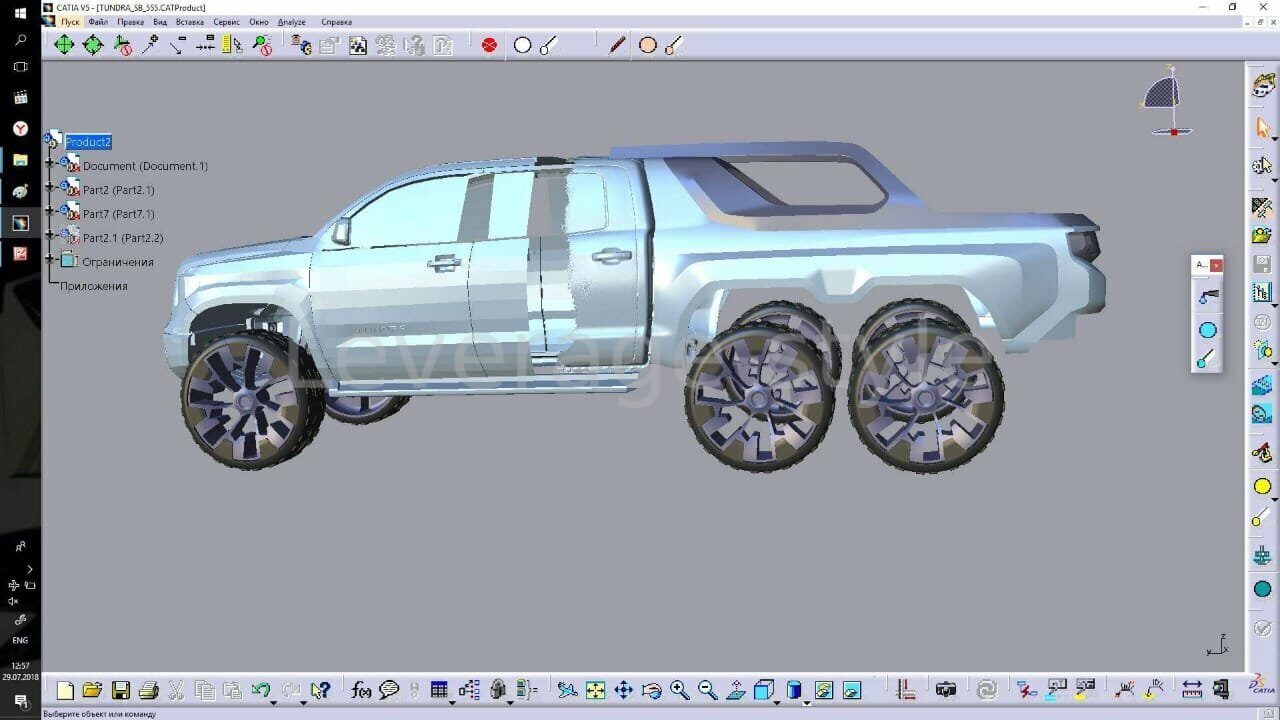Click the Open file folder icon
This screenshot has height=720, width=1280.
pyautogui.click(x=92, y=690)
